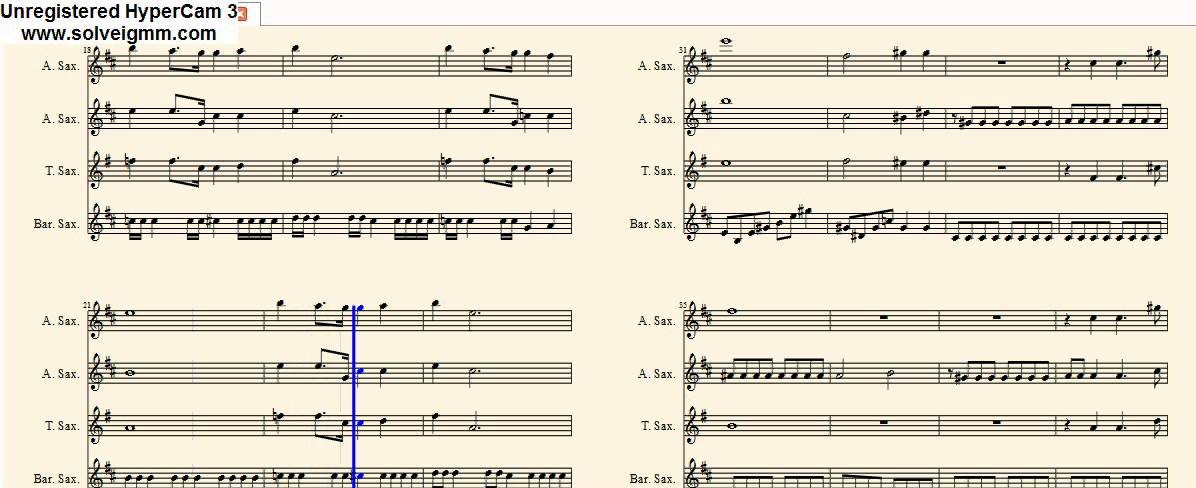Screen dimensions: 1196x488
Task: Click the treble clef of the top A. Sax. staff at measure 21
Action: (97, 319)
